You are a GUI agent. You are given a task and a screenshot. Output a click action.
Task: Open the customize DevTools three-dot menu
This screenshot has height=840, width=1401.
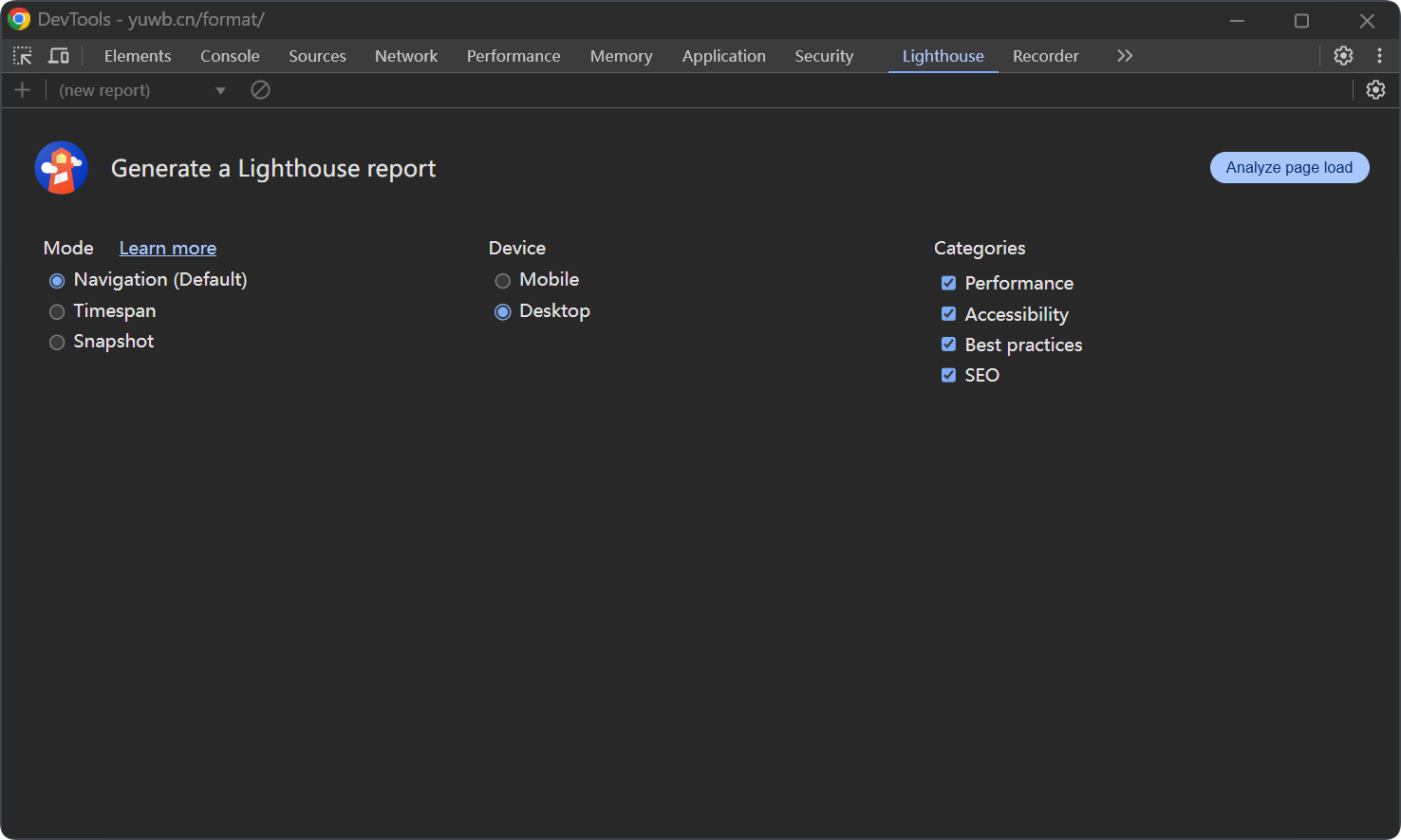(x=1379, y=56)
